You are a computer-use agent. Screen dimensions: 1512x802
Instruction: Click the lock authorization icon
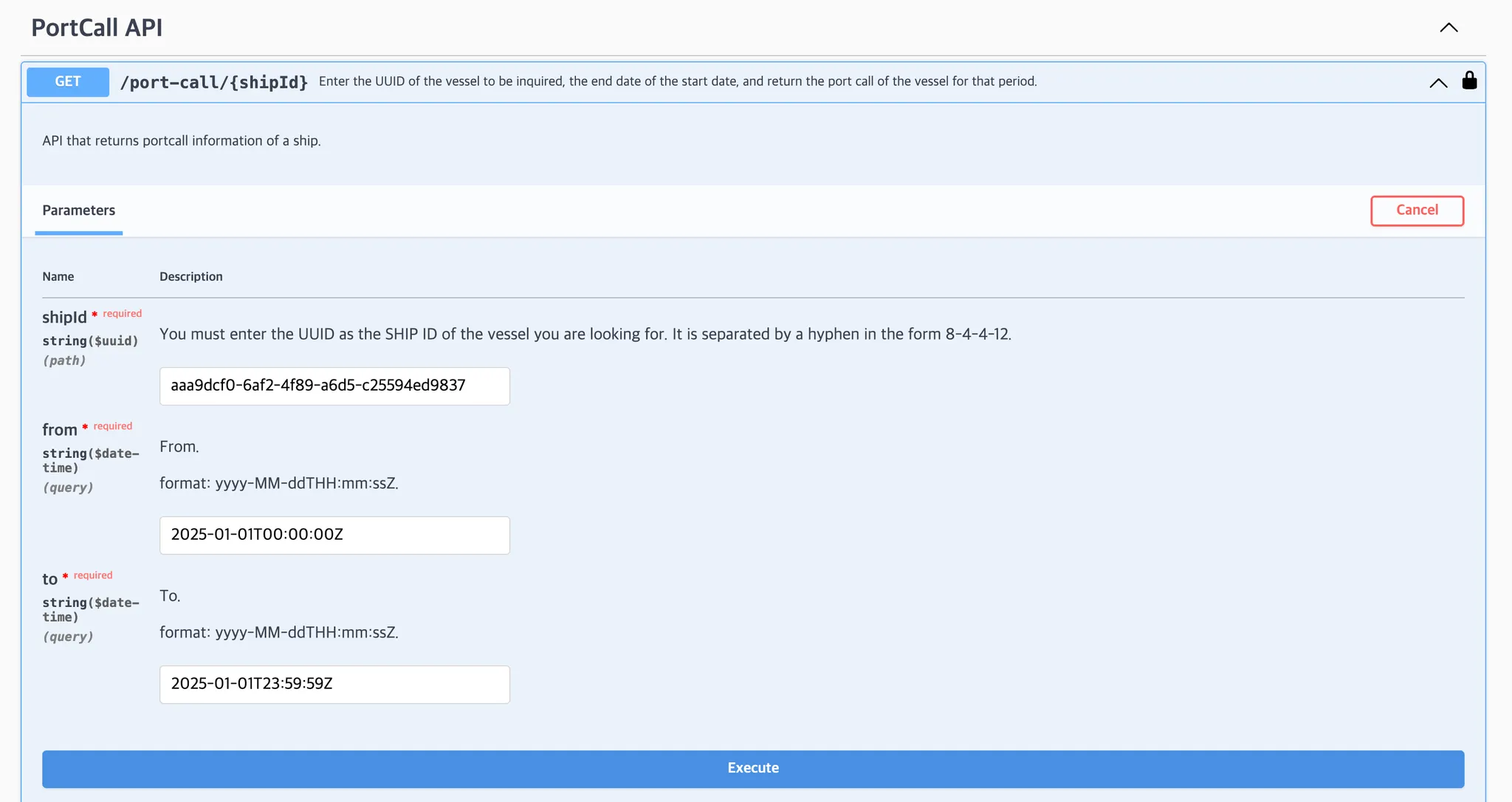pos(1469,80)
